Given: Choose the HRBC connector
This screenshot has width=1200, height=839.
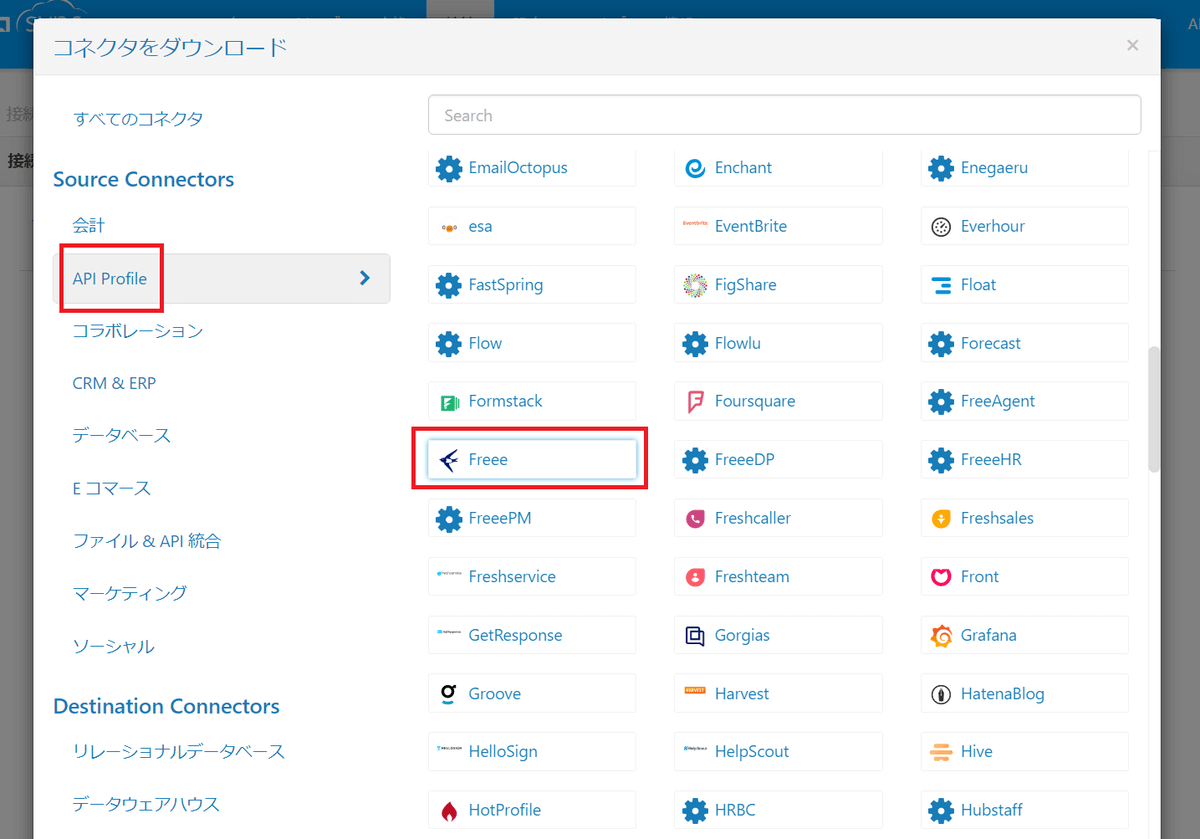Looking at the screenshot, I should coord(778,810).
